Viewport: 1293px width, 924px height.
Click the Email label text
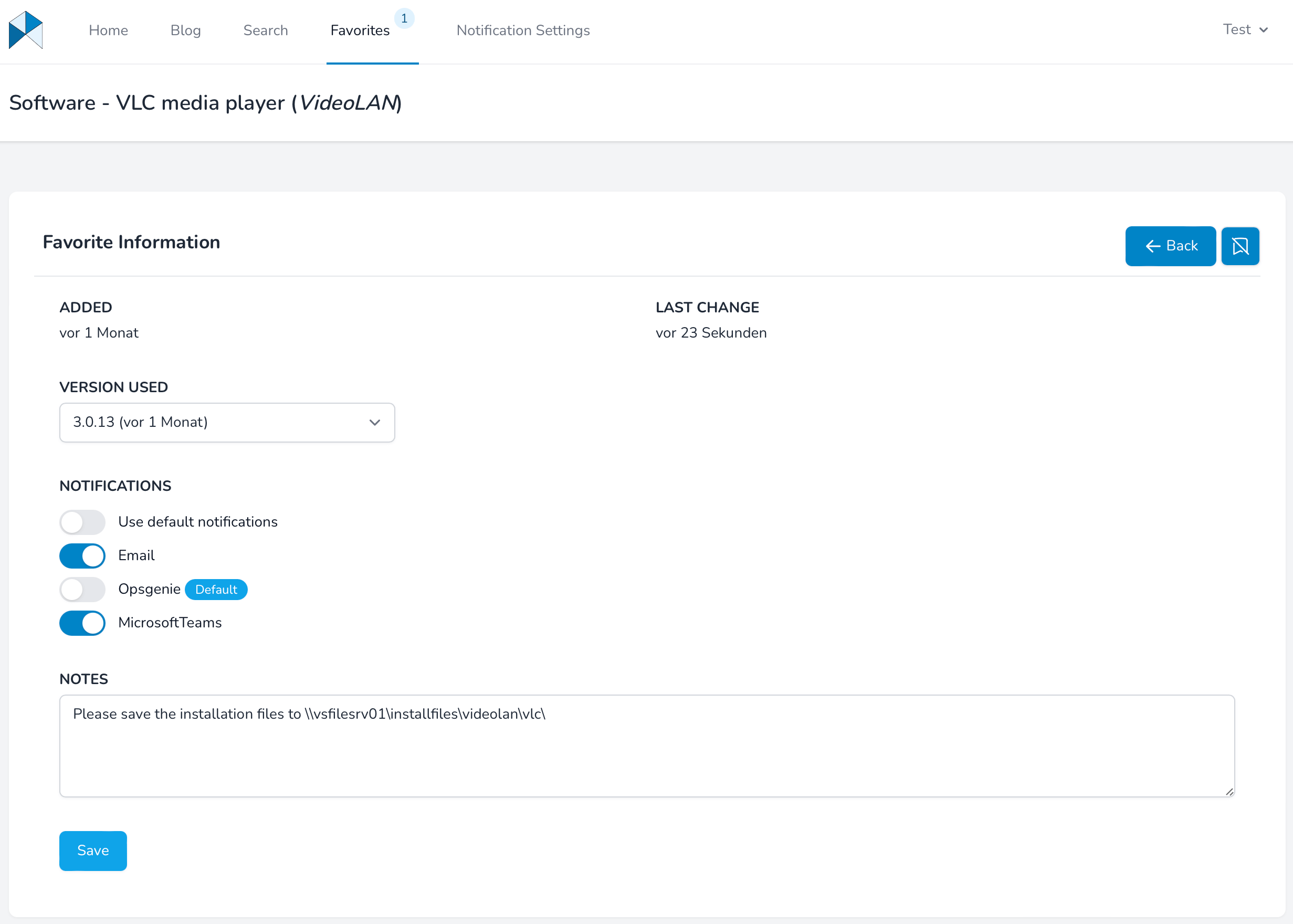[136, 556]
